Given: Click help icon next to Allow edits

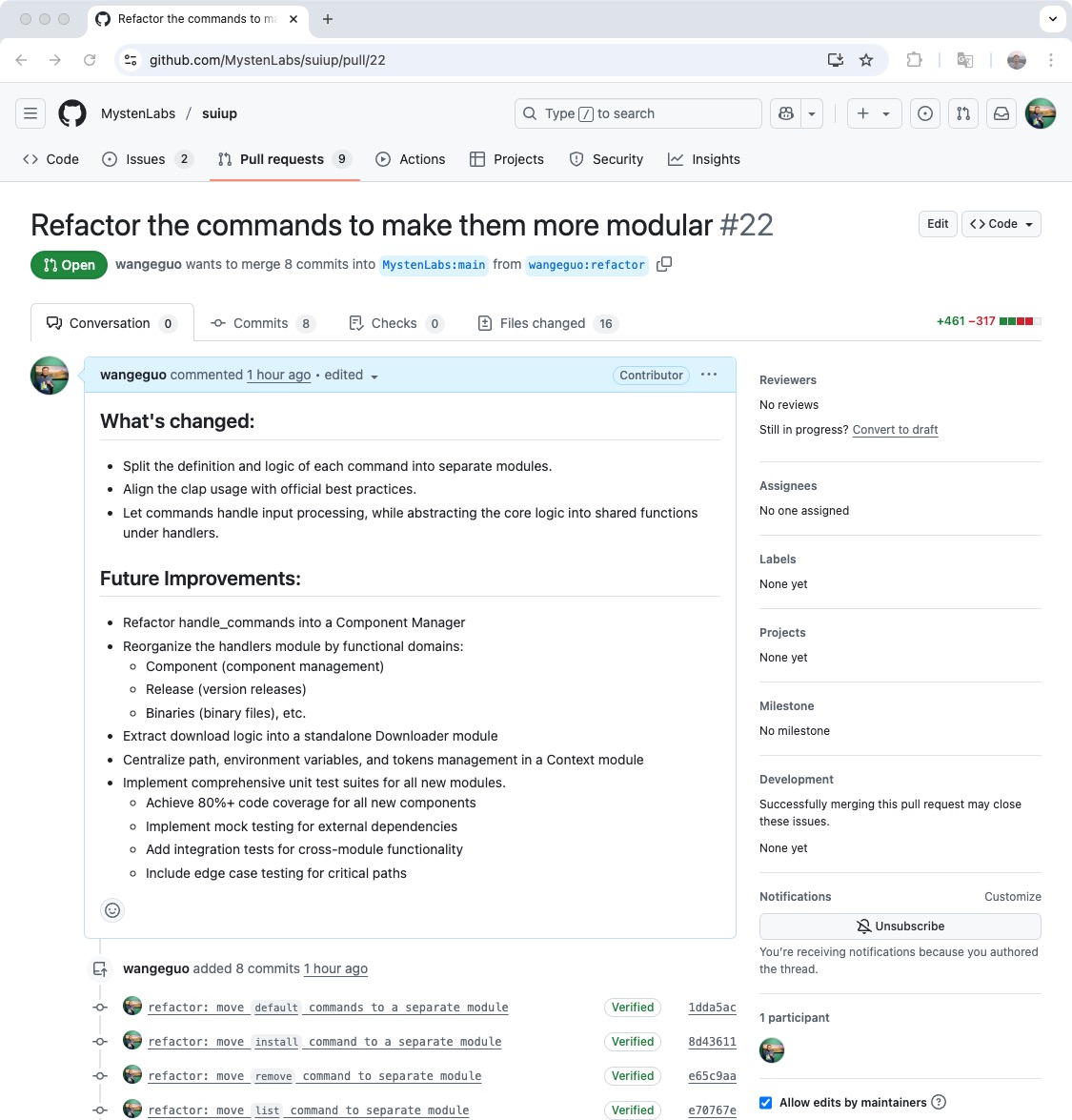Looking at the screenshot, I should (940, 1102).
